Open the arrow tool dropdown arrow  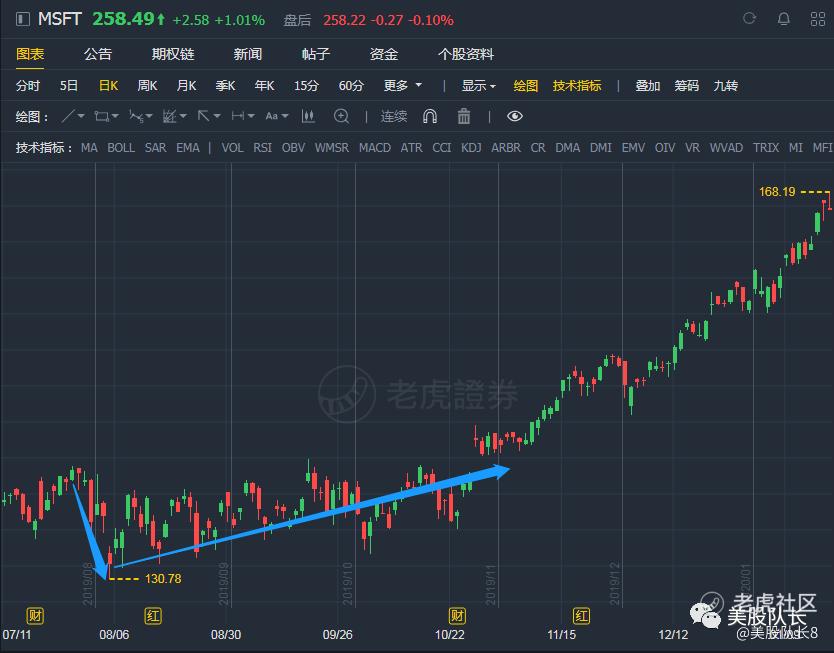[x=217, y=116]
